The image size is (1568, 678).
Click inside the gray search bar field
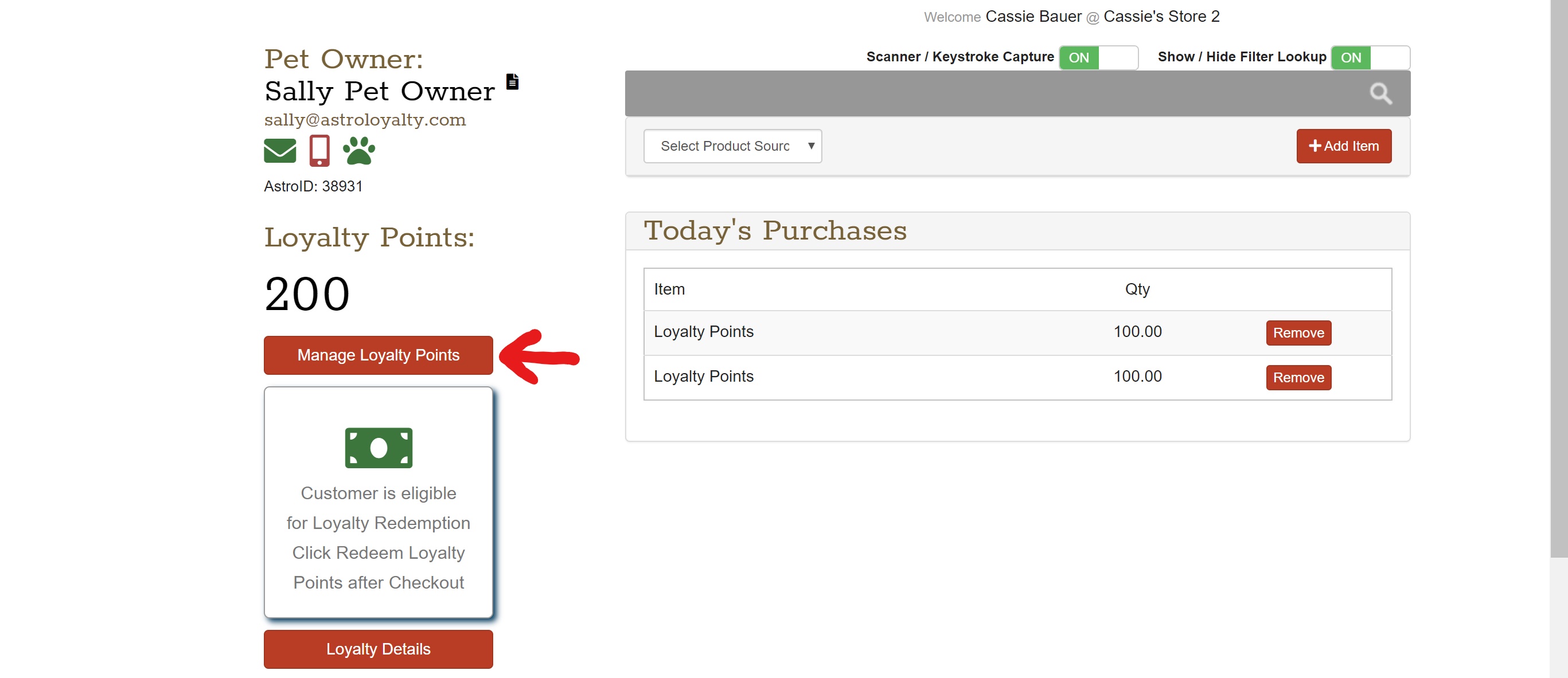pos(974,93)
